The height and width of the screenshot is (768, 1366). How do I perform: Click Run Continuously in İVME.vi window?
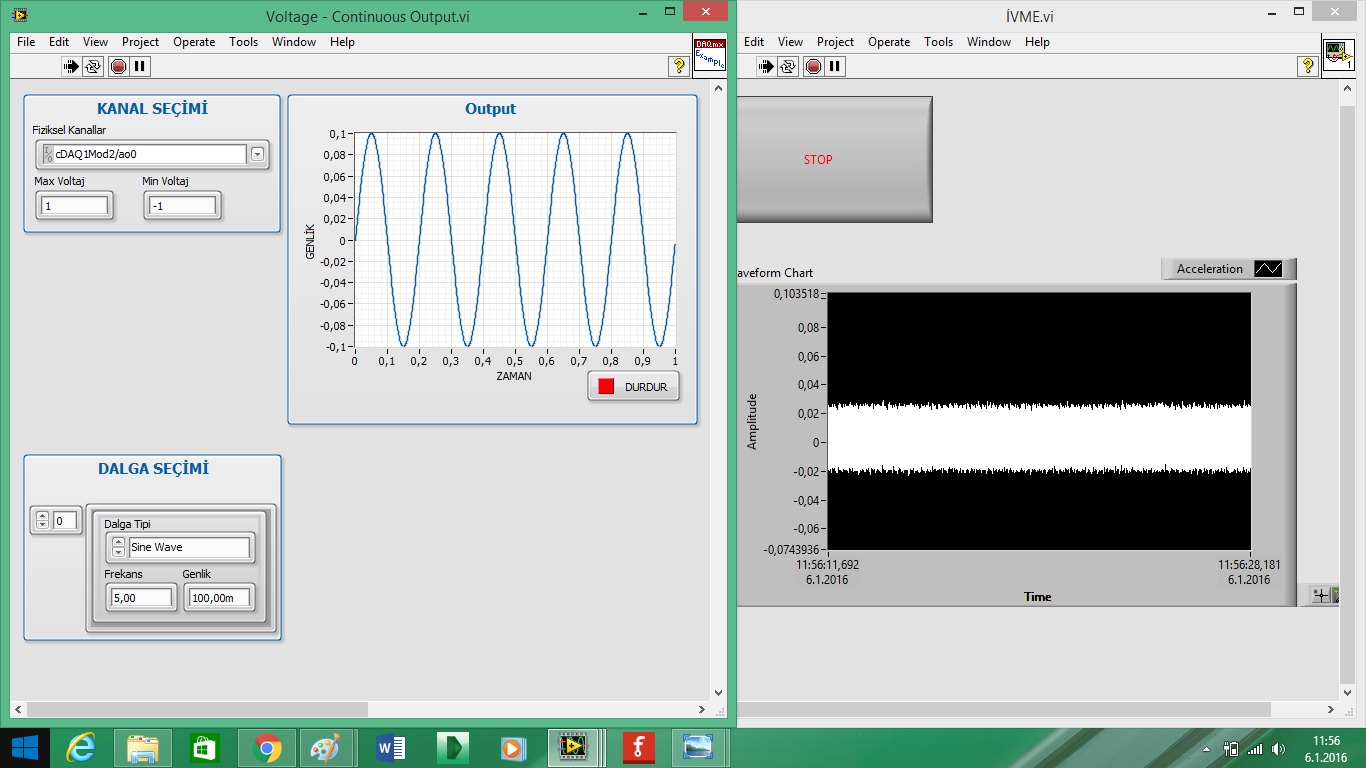coord(788,66)
